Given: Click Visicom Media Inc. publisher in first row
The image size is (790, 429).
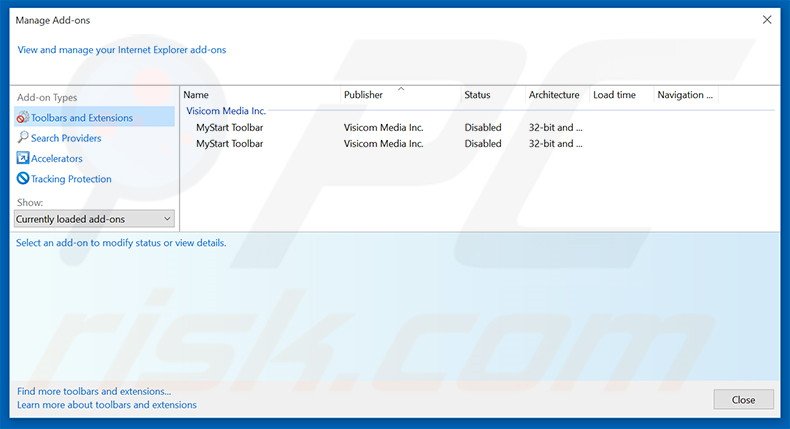Looking at the screenshot, I should coord(383,128).
